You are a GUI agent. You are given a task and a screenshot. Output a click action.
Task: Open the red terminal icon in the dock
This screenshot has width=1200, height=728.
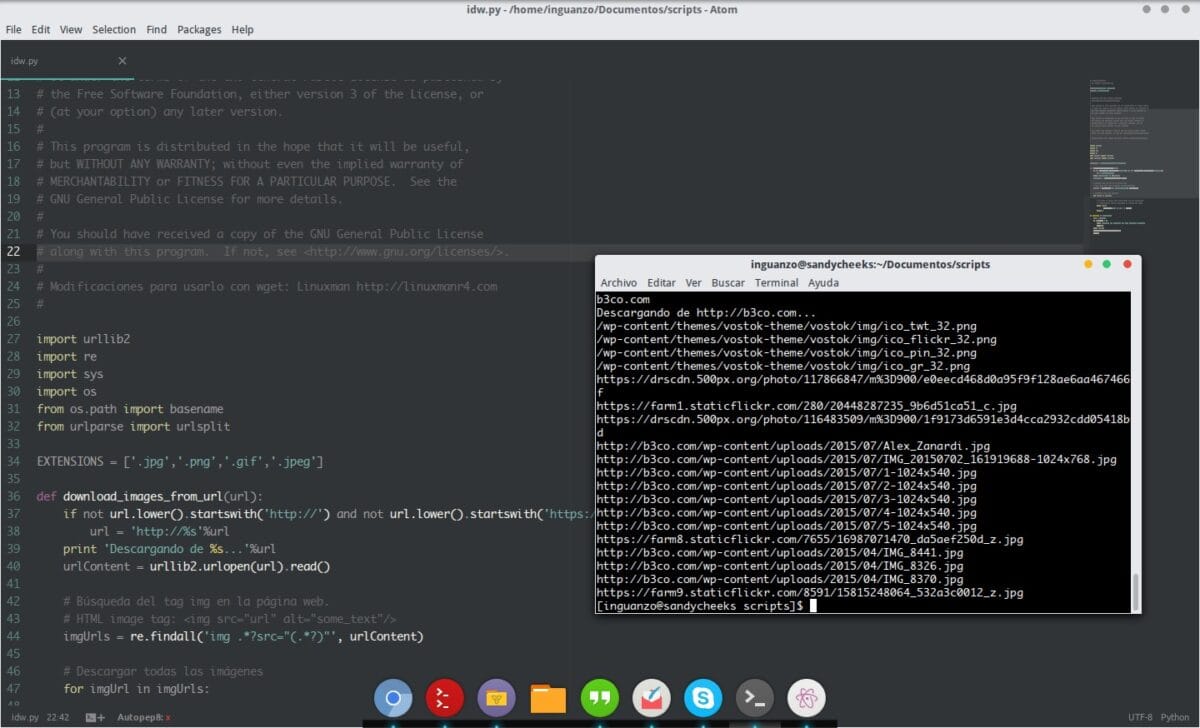coord(444,698)
